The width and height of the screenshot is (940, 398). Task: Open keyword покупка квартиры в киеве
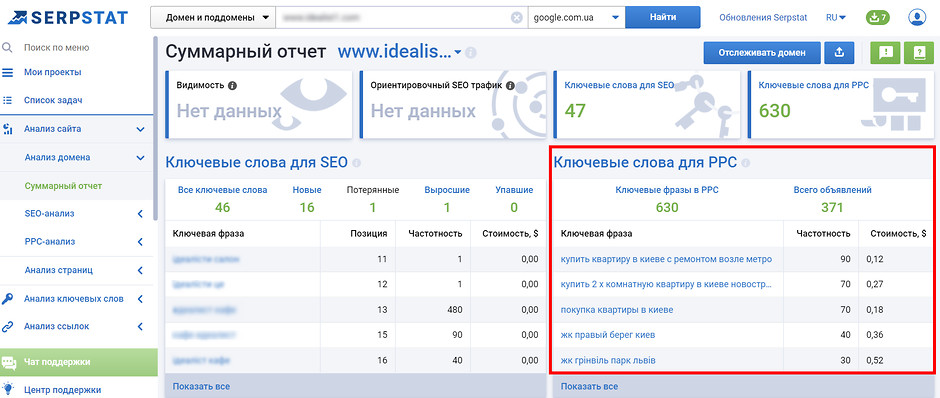617,310
